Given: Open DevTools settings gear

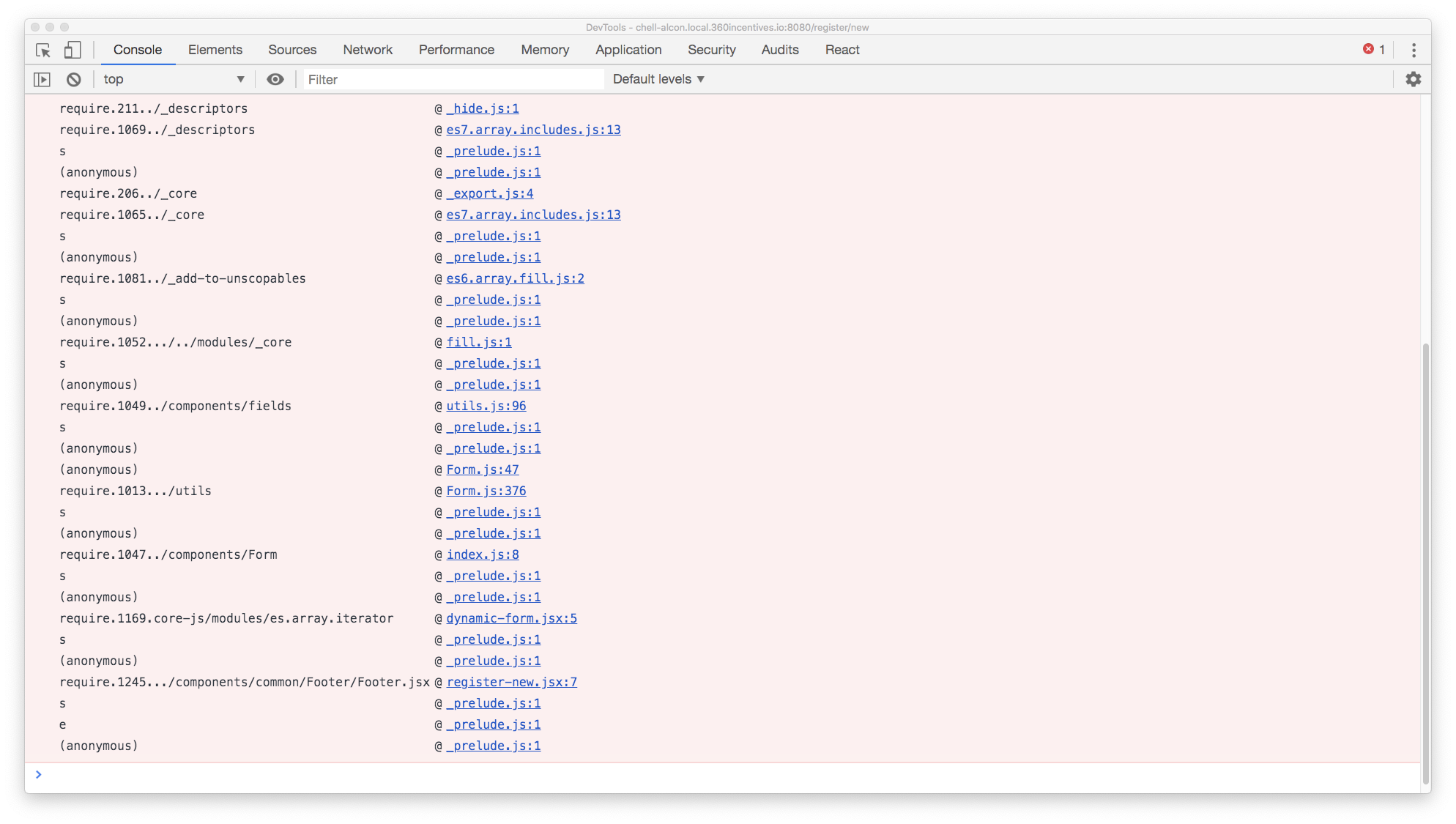Looking at the screenshot, I should coord(1414,79).
